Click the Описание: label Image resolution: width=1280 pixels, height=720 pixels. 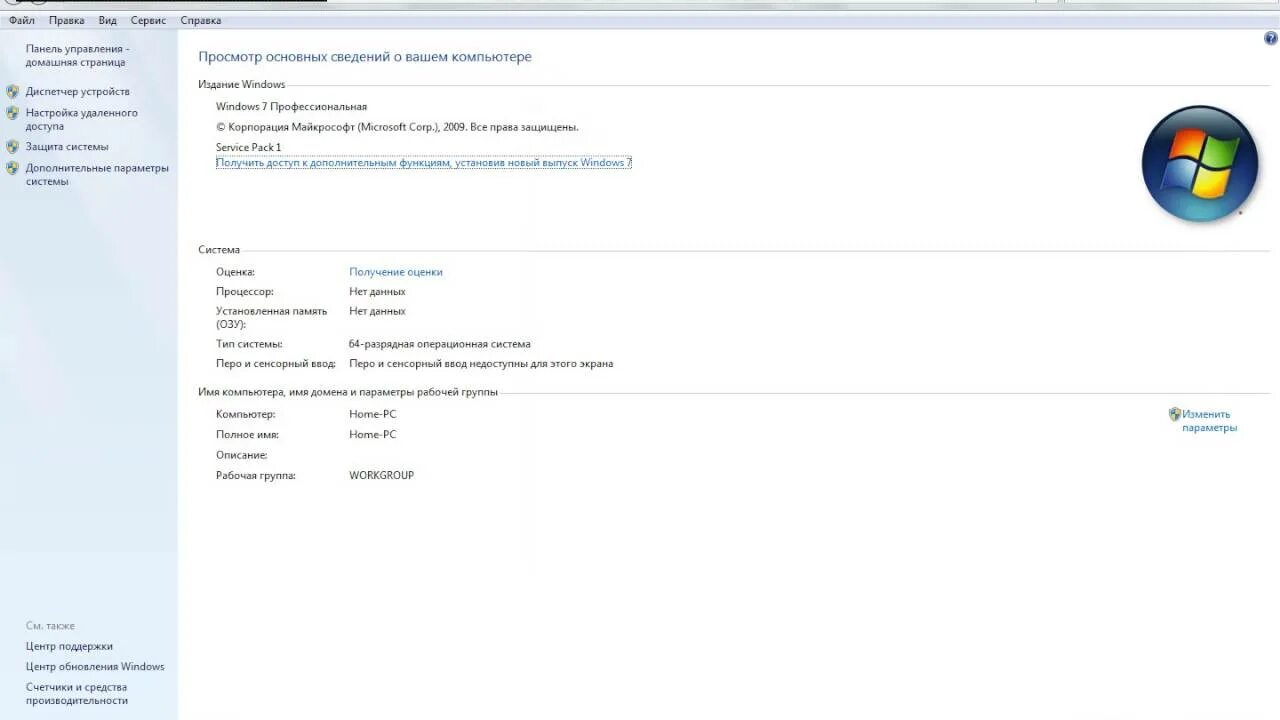[242, 455]
